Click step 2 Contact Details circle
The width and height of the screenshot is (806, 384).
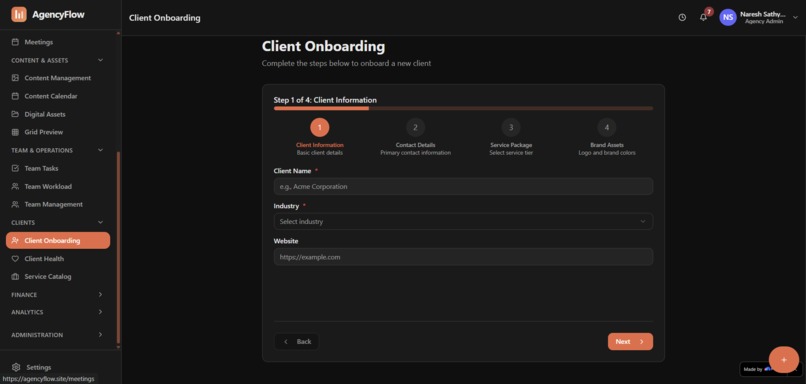point(415,127)
